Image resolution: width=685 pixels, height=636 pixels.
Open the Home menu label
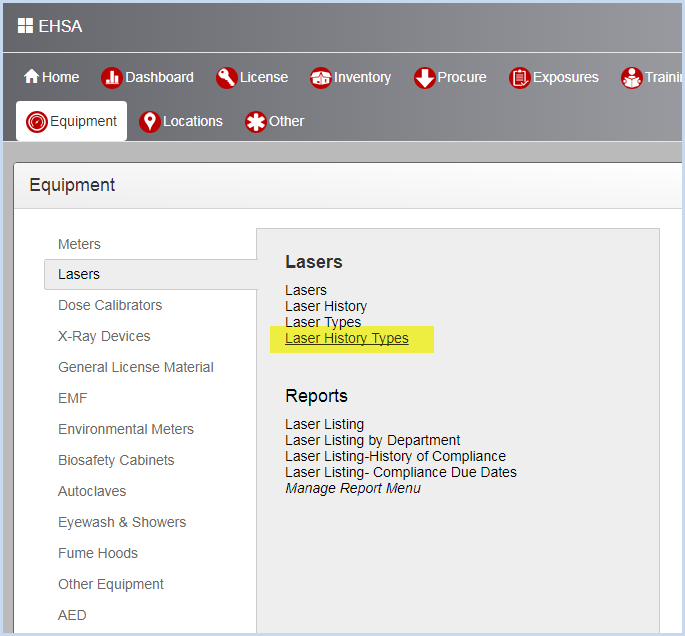tap(61, 77)
